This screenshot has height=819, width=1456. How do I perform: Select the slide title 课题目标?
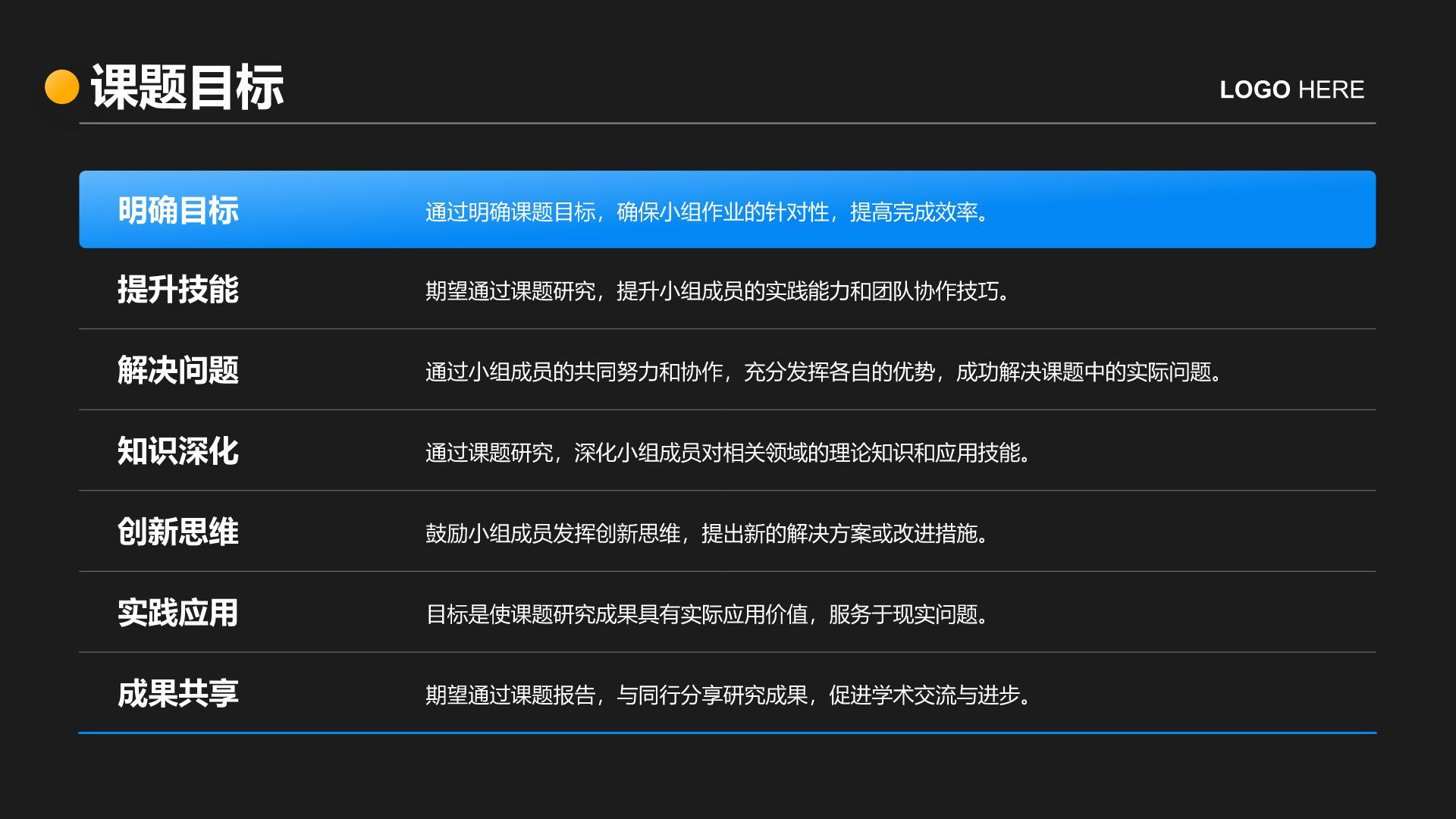pos(187,87)
